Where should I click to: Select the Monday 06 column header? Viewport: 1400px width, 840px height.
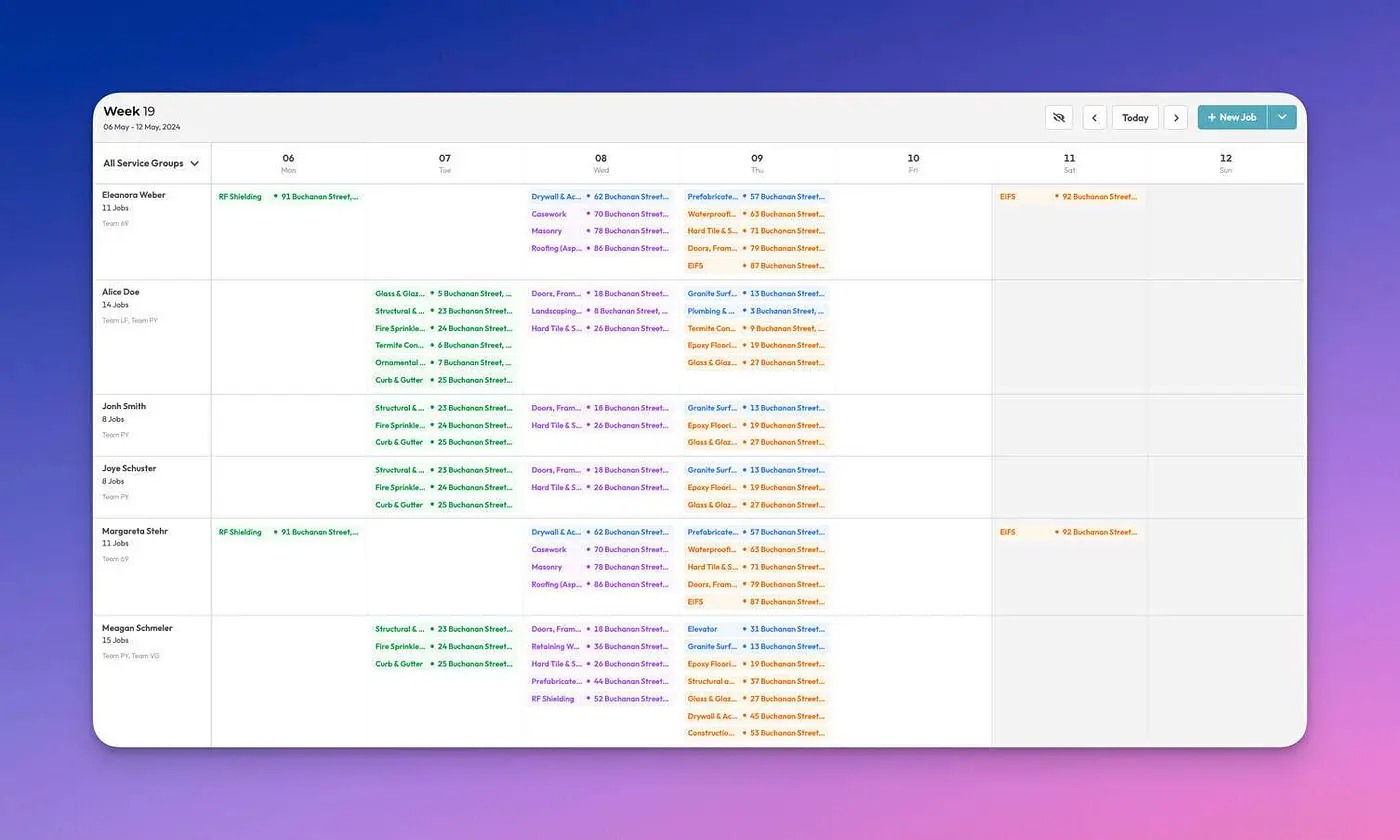(x=288, y=162)
